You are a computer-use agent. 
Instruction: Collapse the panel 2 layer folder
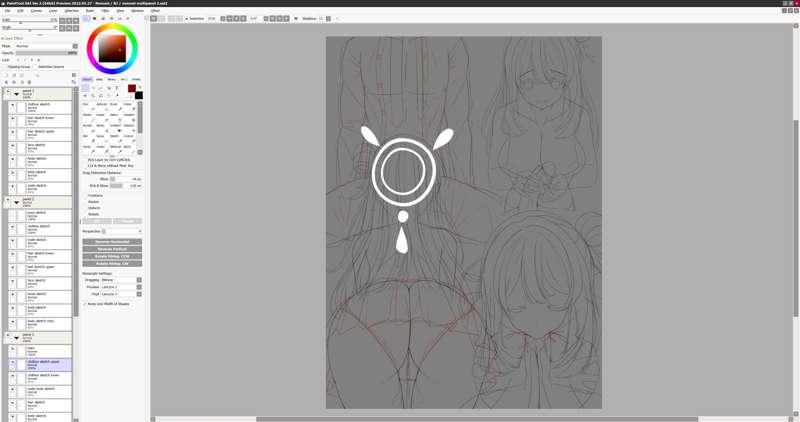[16, 203]
